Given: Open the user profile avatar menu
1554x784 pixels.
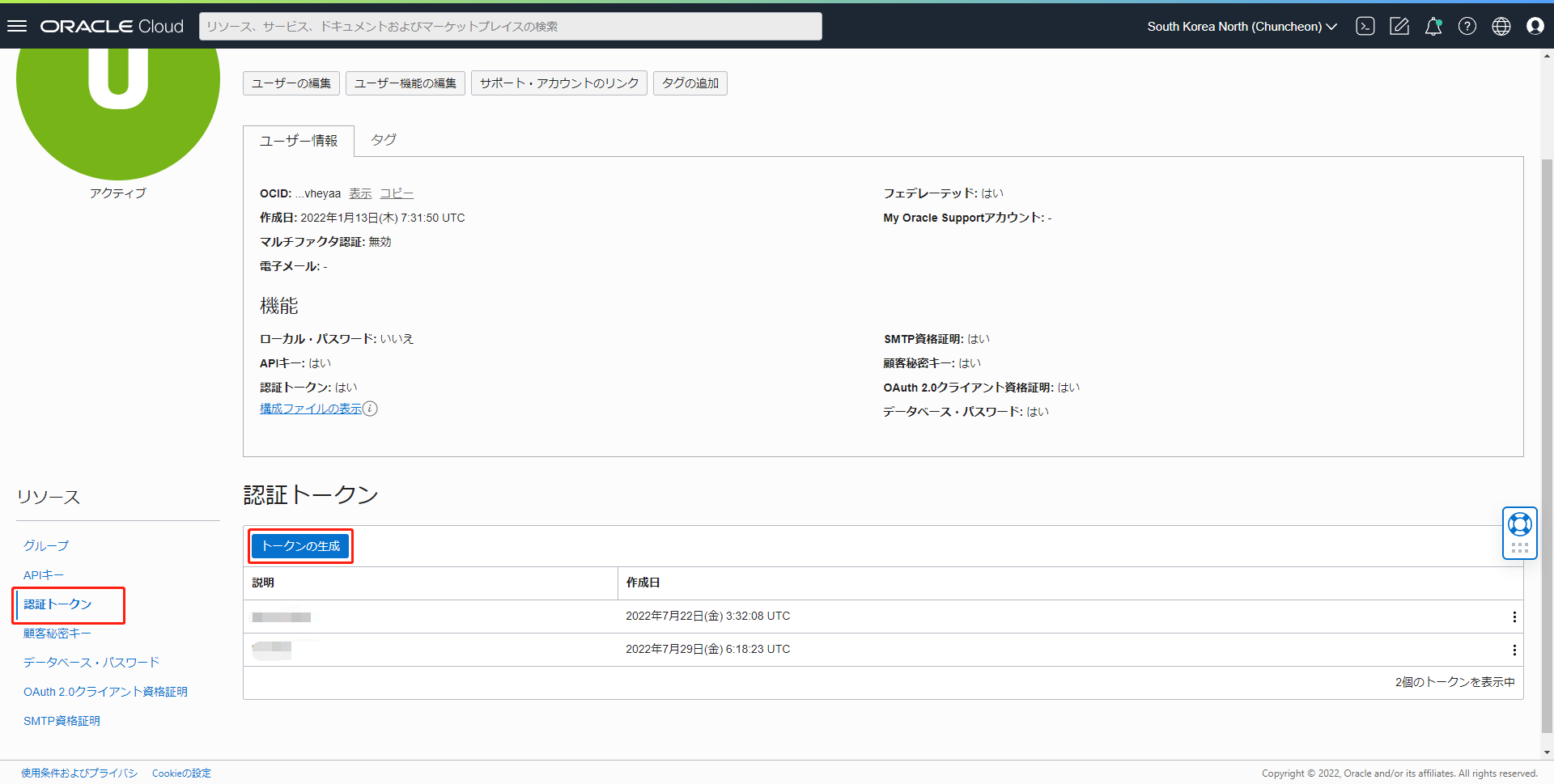Looking at the screenshot, I should (1535, 26).
